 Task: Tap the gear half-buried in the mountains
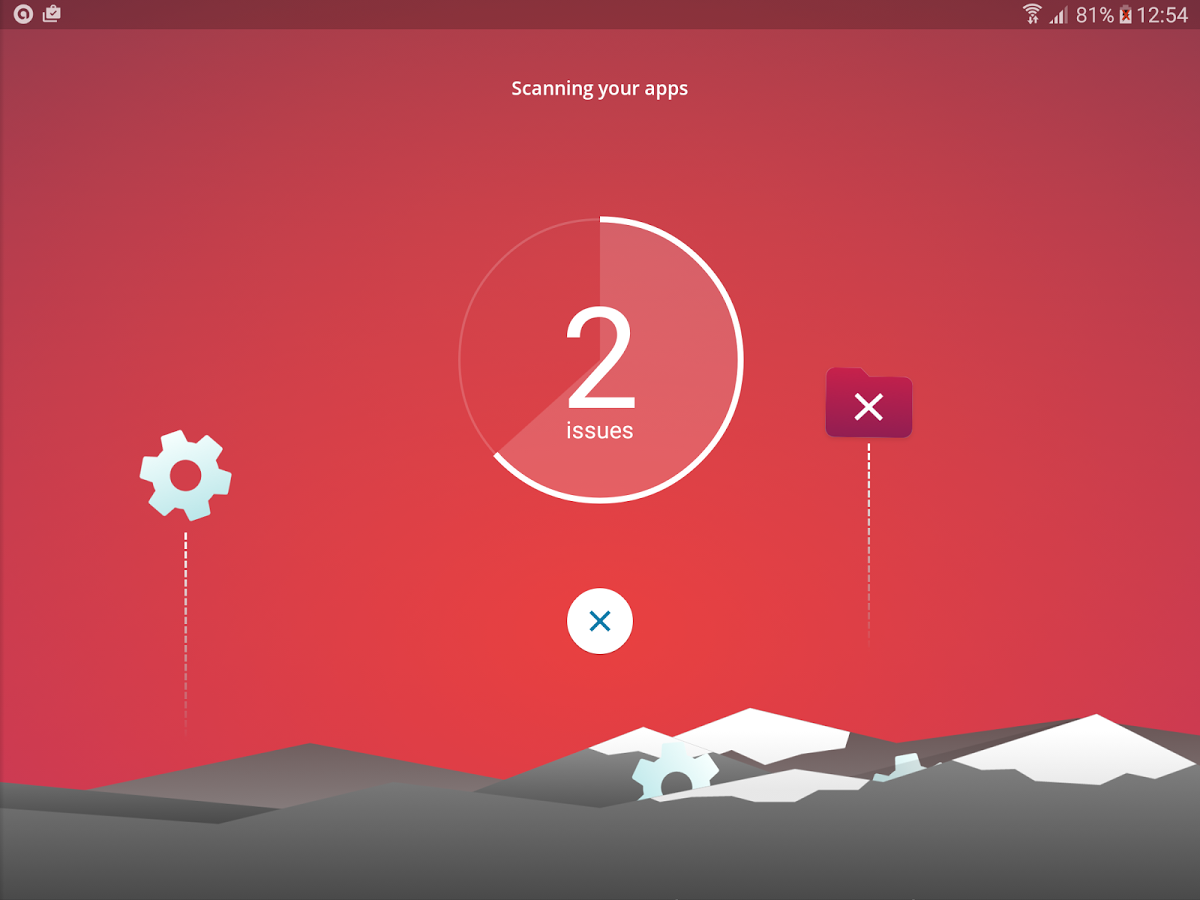pyautogui.click(x=676, y=771)
